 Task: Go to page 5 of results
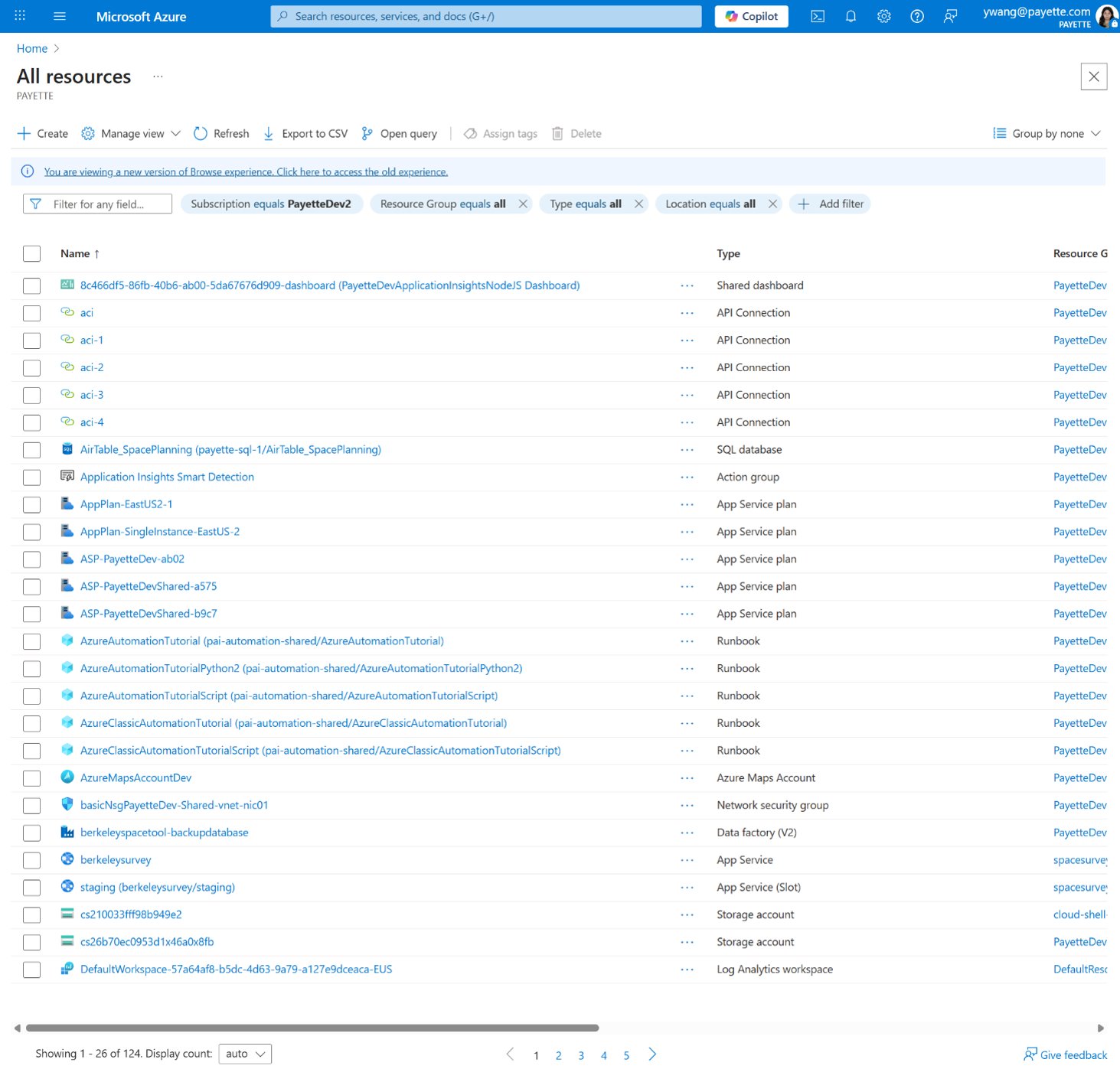pyautogui.click(x=626, y=1055)
